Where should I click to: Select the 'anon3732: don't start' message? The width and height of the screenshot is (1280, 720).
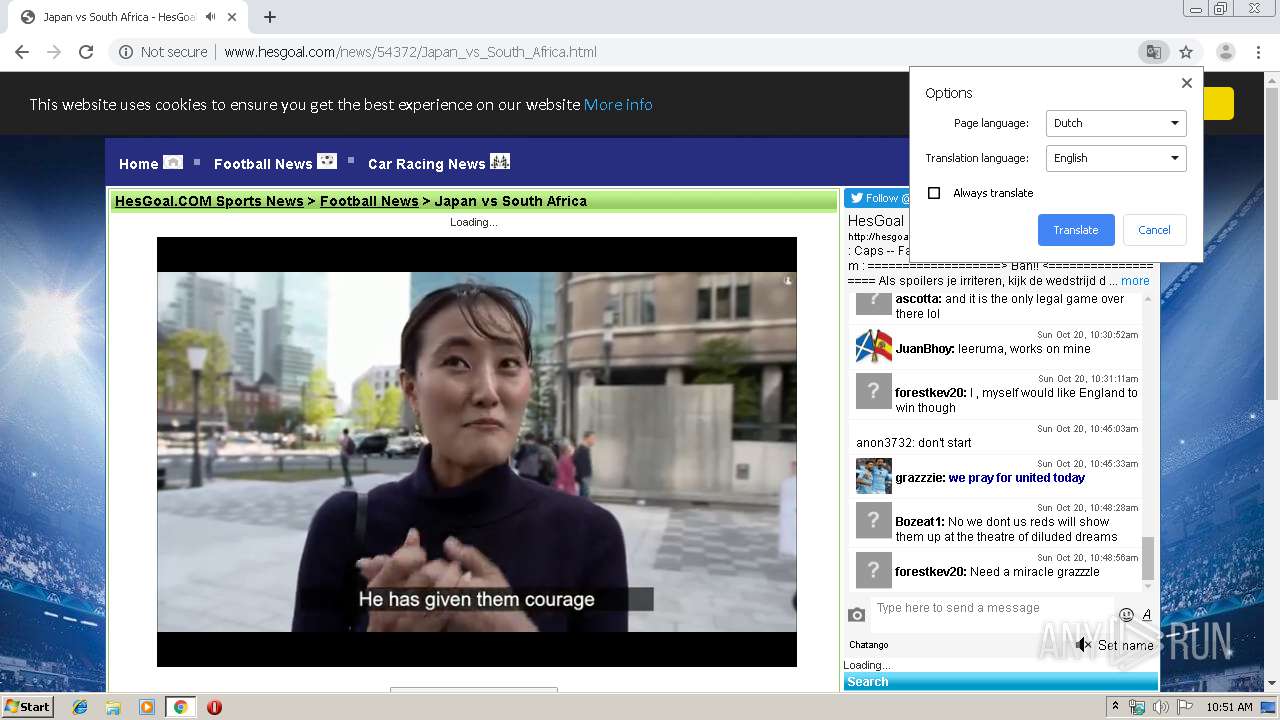click(914, 443)
